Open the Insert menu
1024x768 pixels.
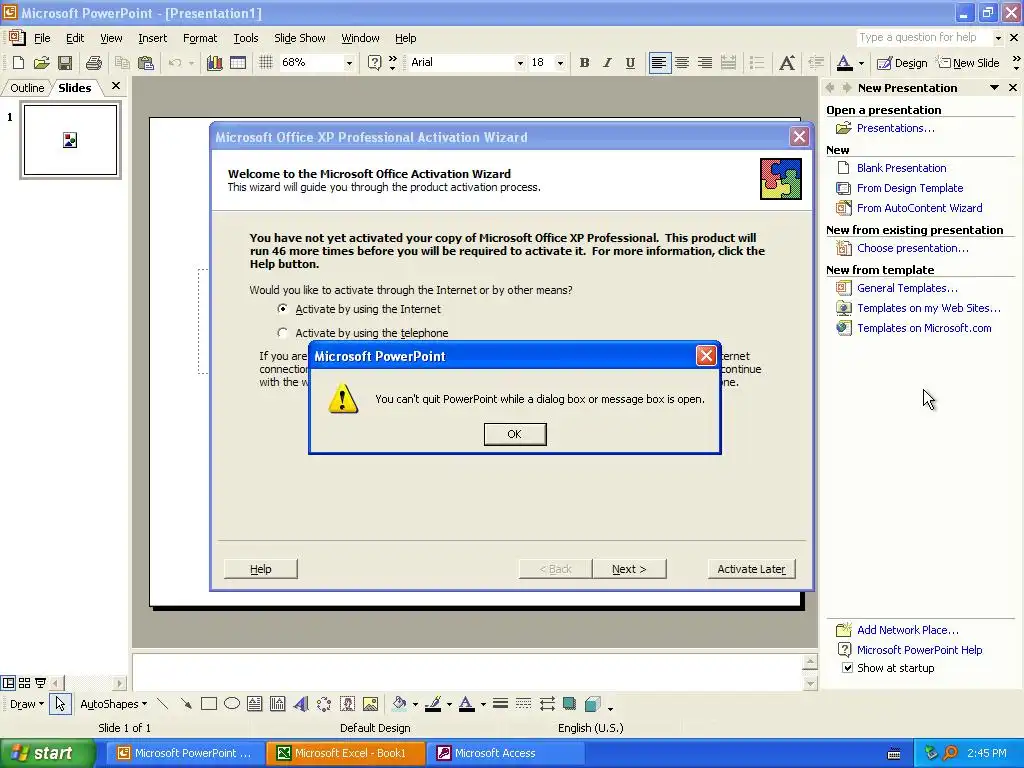point(152,38)
